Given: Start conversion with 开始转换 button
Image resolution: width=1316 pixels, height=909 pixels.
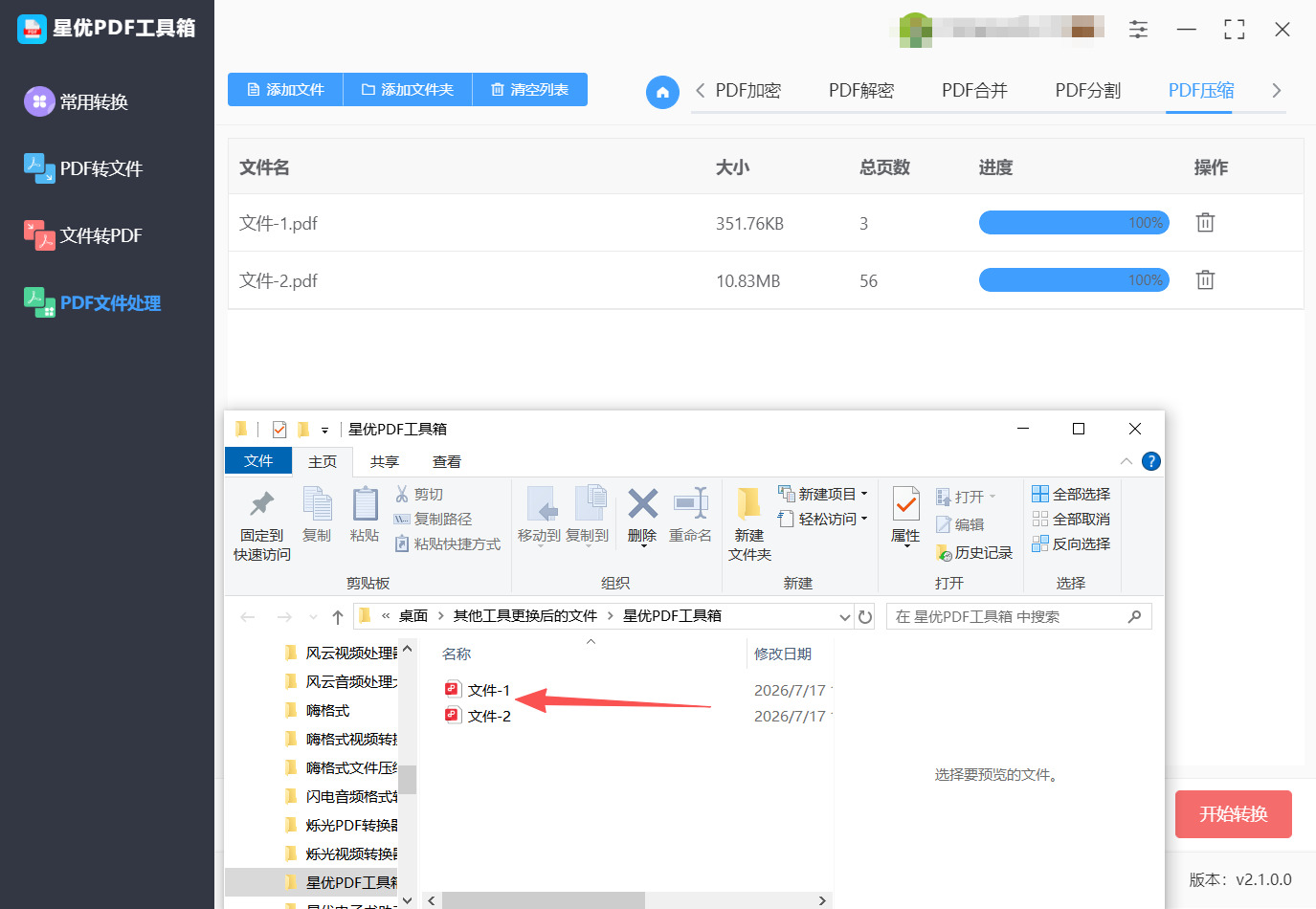Looking at the screenshot, I should (1234, 814).
